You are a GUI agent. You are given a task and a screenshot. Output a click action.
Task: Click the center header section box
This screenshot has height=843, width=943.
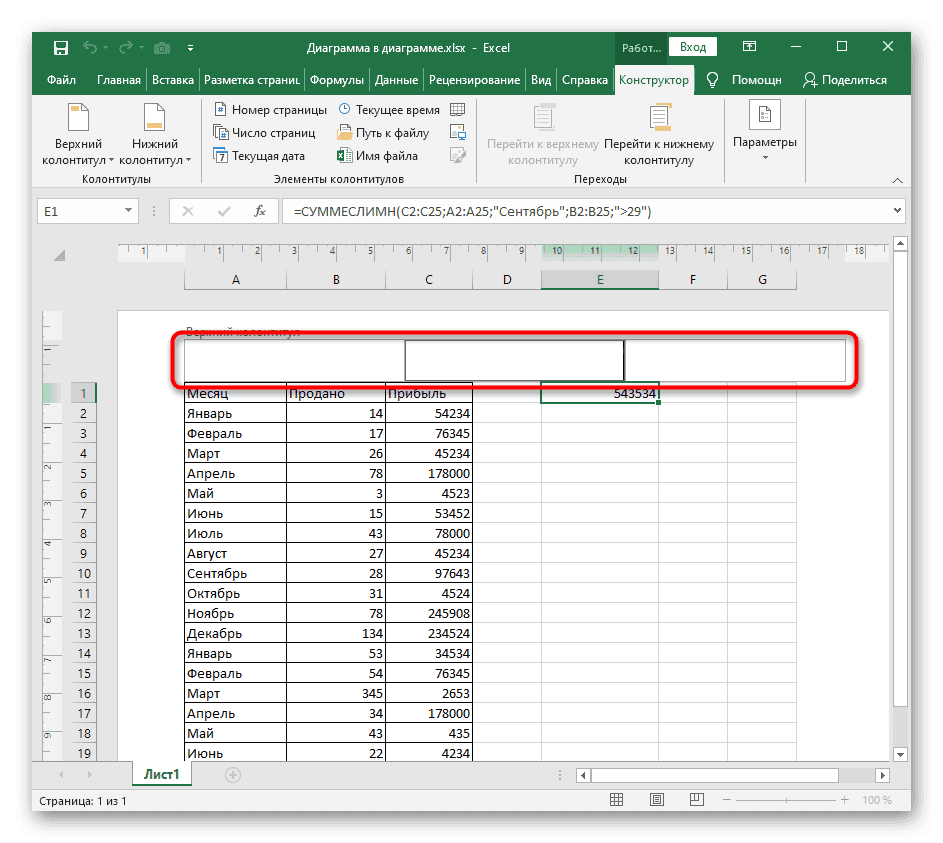pos(514,360)
